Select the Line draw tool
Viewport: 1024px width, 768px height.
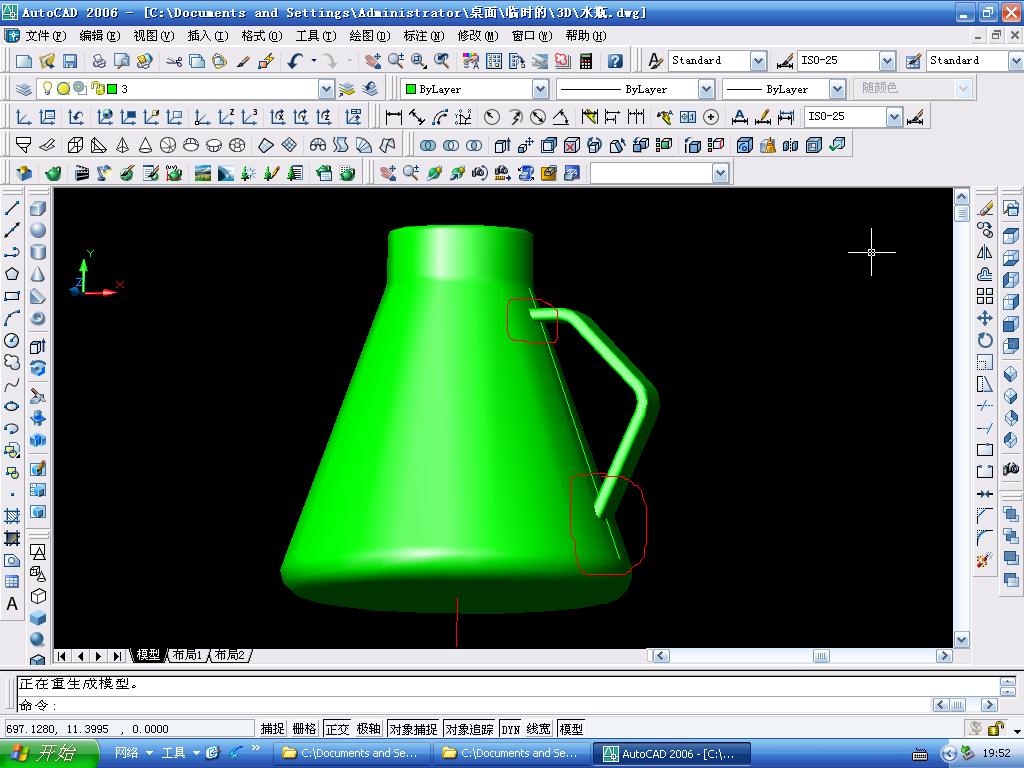point(12,208)
